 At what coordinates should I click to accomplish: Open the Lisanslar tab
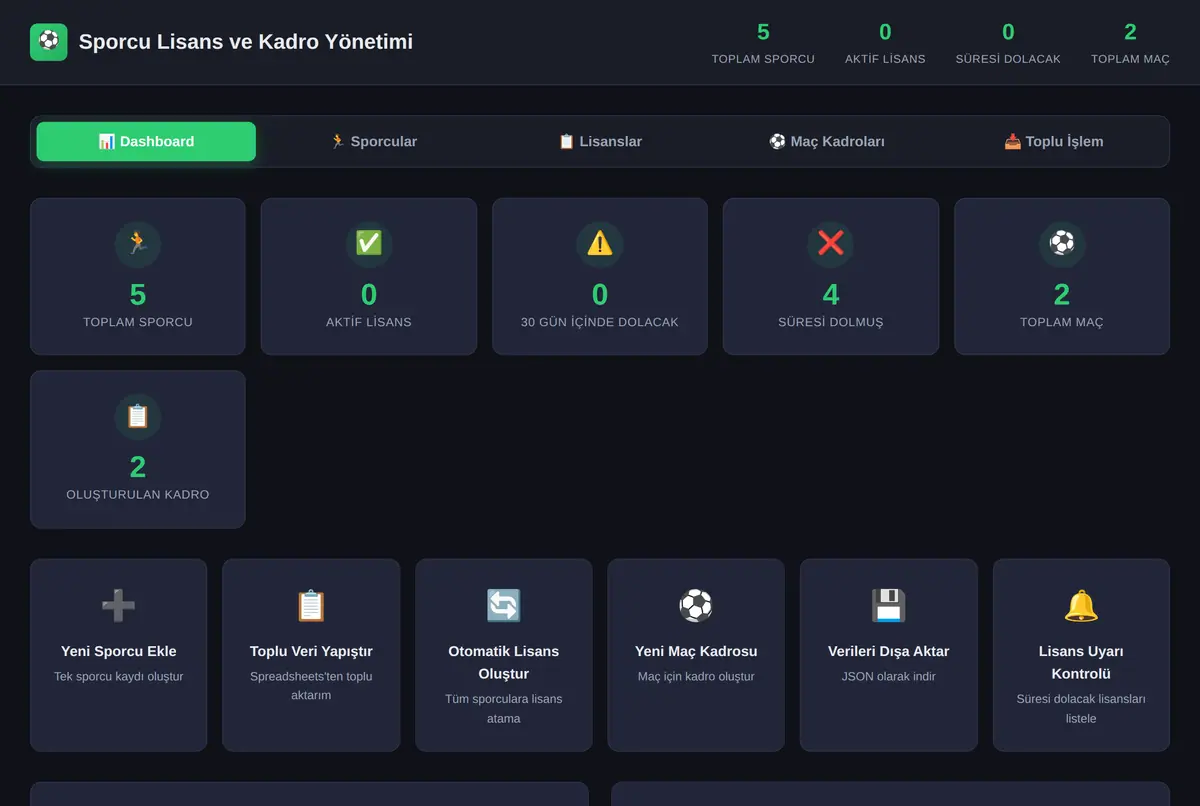pos(600,142)
